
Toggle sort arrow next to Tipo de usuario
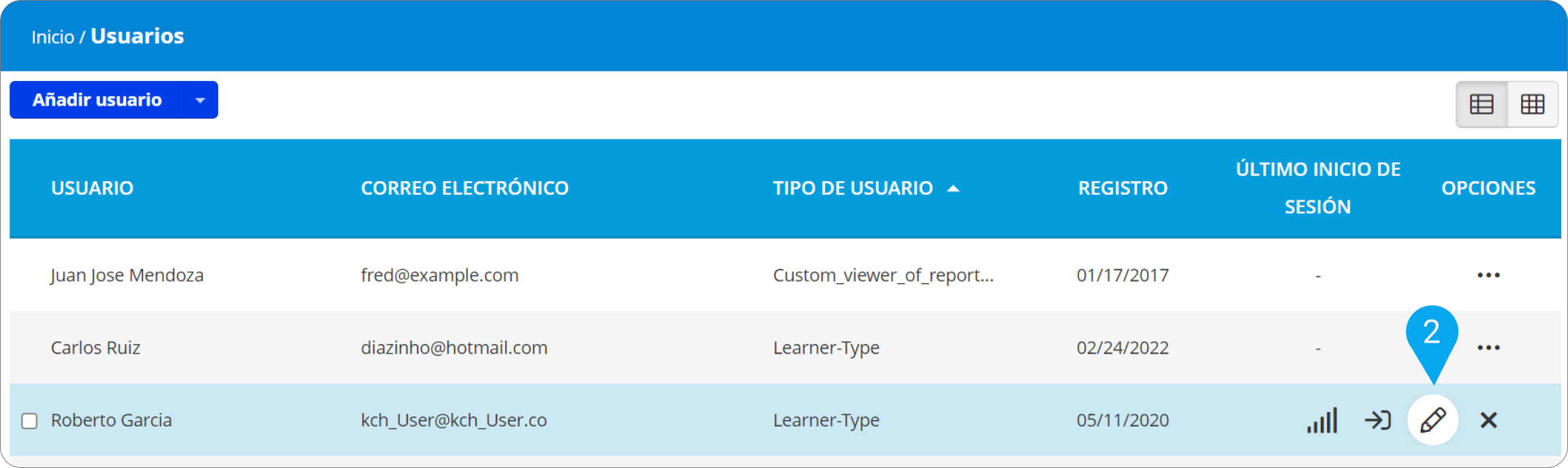(954, 189)
